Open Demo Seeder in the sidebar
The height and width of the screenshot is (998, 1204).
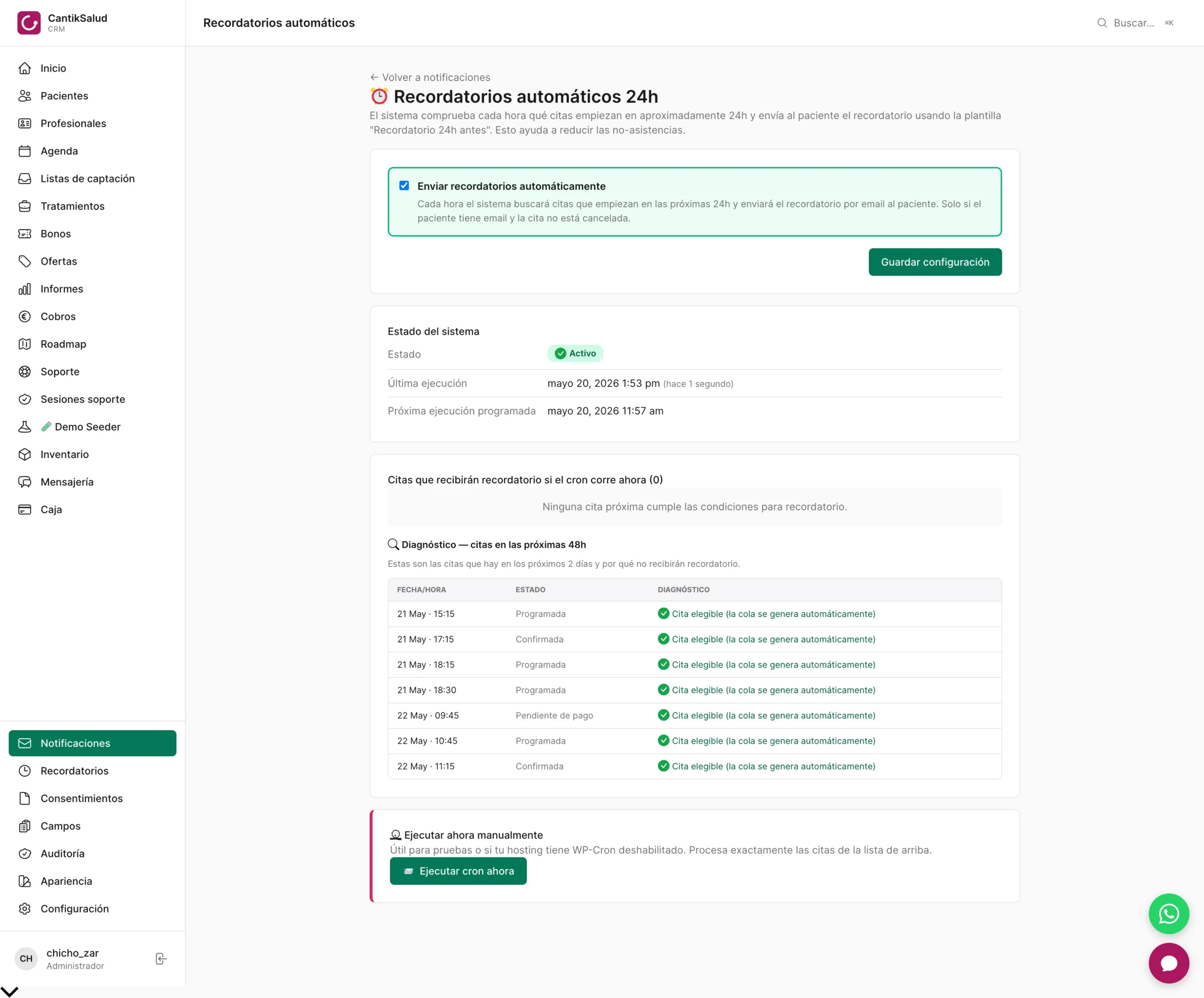coord(92,427)
